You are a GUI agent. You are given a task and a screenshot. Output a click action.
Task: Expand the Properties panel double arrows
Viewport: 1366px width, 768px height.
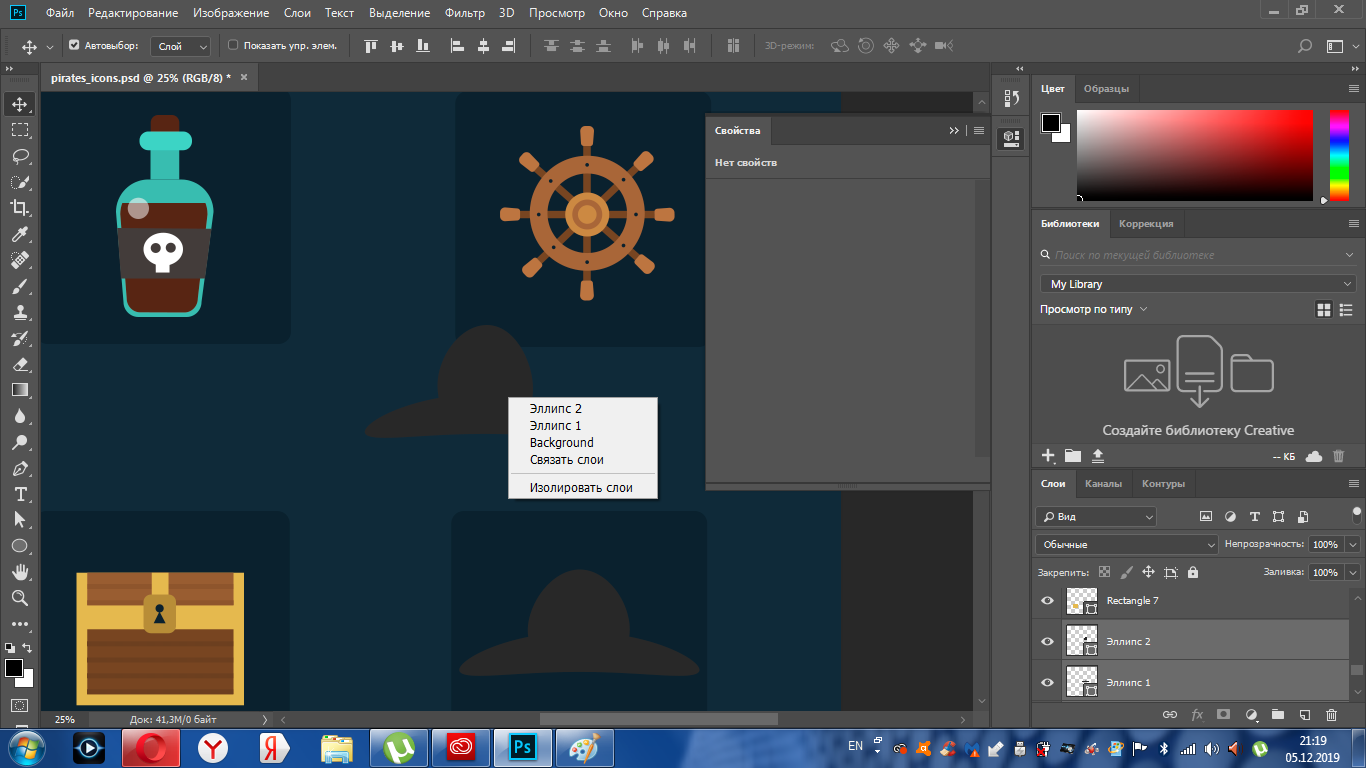[954, 131]
